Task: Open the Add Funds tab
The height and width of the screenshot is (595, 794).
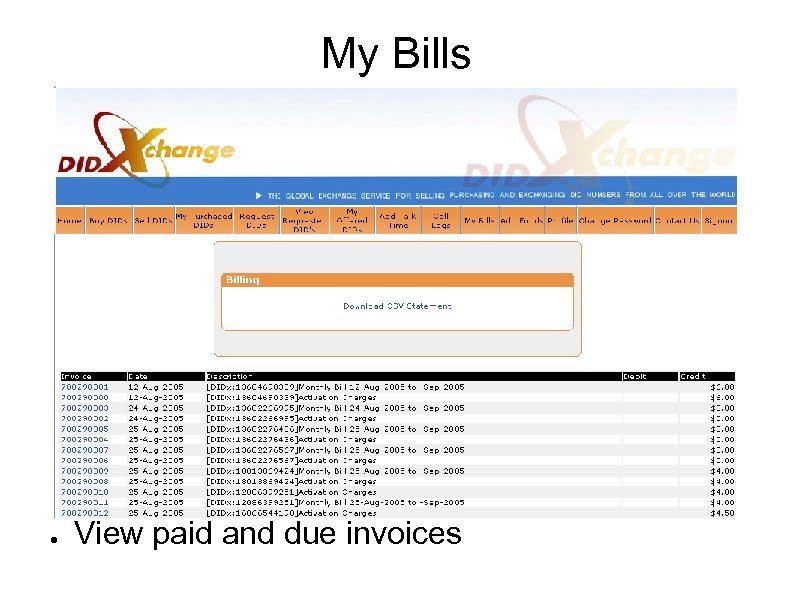Action: click(522, 220)
